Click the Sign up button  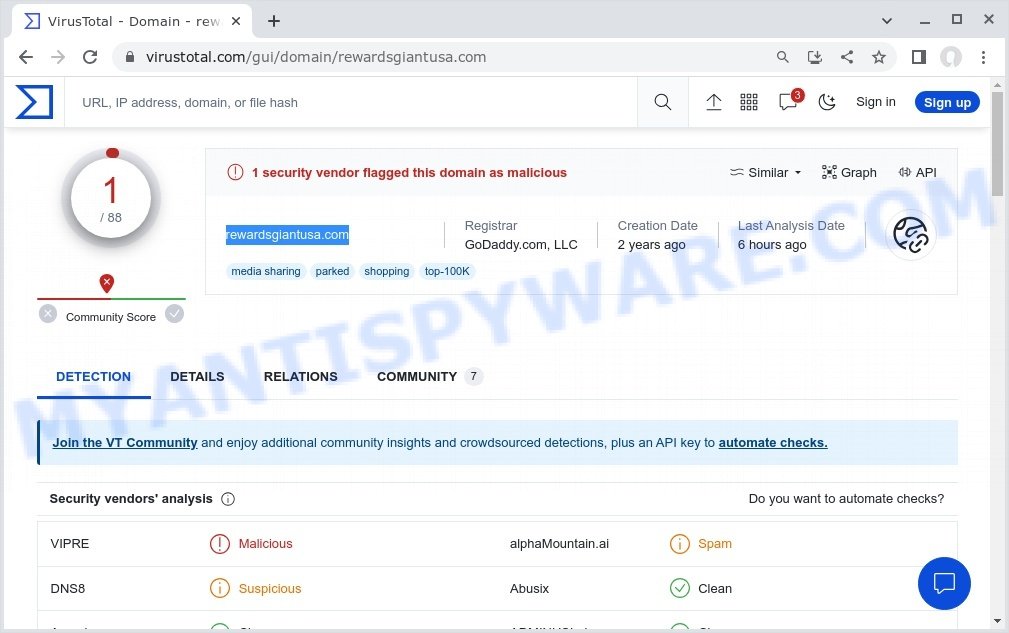click(947, 102)
